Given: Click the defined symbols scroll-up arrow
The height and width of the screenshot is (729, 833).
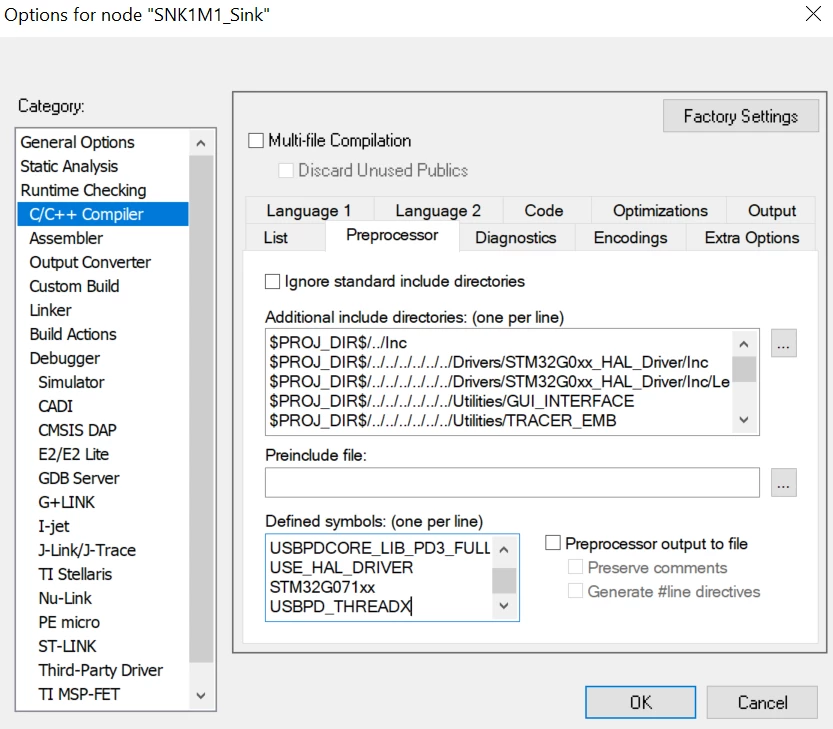Looking at the screenshot, I should click(504, 549).
